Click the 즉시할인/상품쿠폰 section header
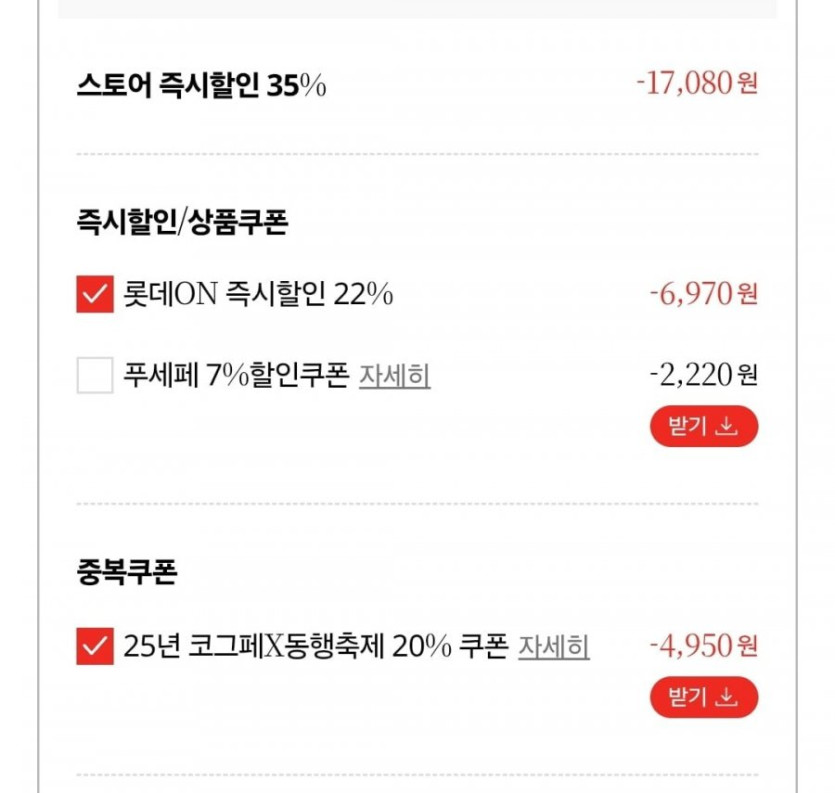Image resolution: width=835 pixels, height=793 pixels. pyautogui.click(x=182, y=222)
